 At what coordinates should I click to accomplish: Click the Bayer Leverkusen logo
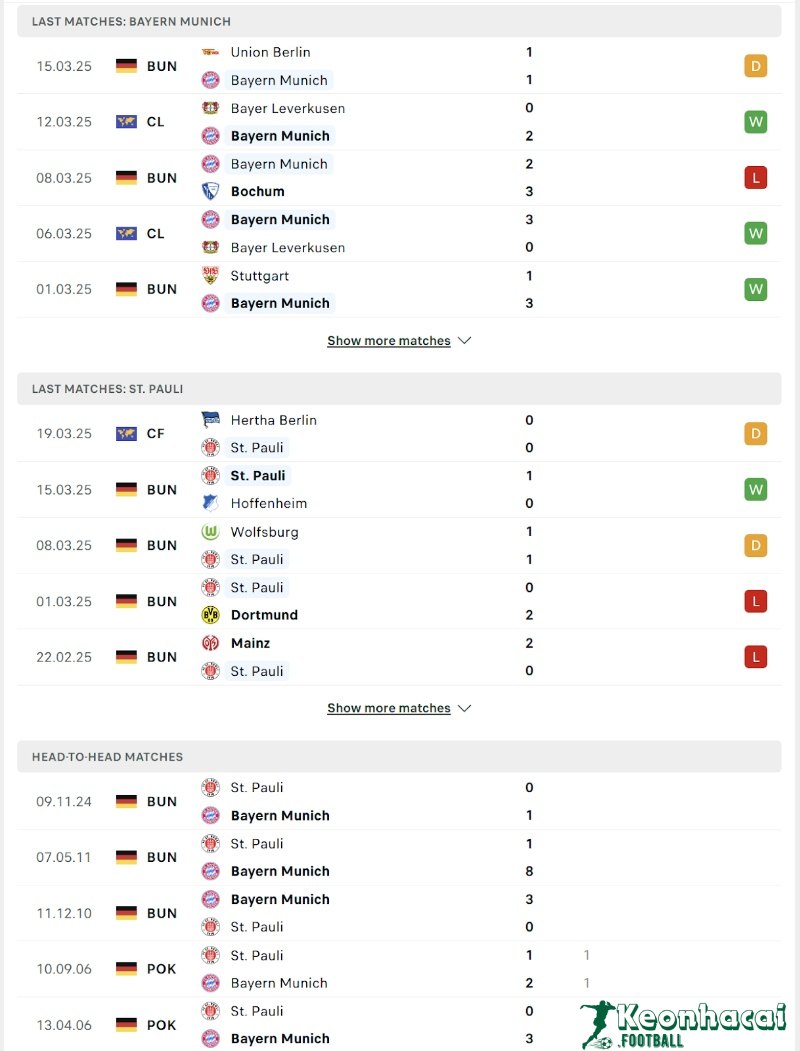click(210, 108)
